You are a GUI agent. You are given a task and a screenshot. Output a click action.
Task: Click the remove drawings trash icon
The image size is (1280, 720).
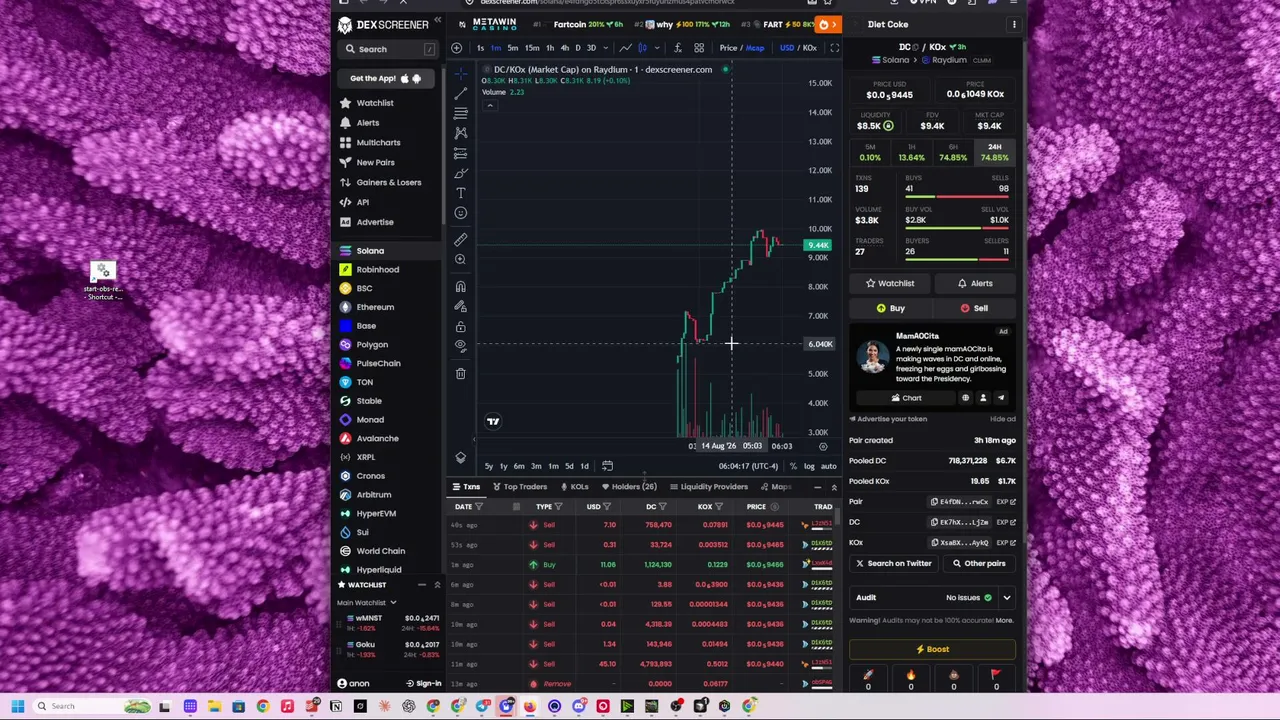[x=460, y=373]
